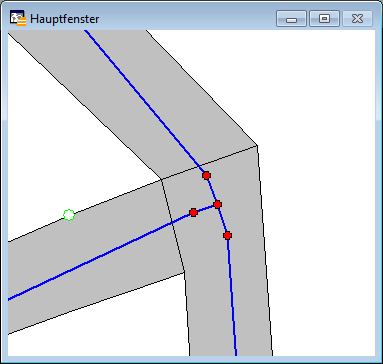
Task: Click the green circle marker on road edge
Action: pyautogui.click(x=69, y=215)
